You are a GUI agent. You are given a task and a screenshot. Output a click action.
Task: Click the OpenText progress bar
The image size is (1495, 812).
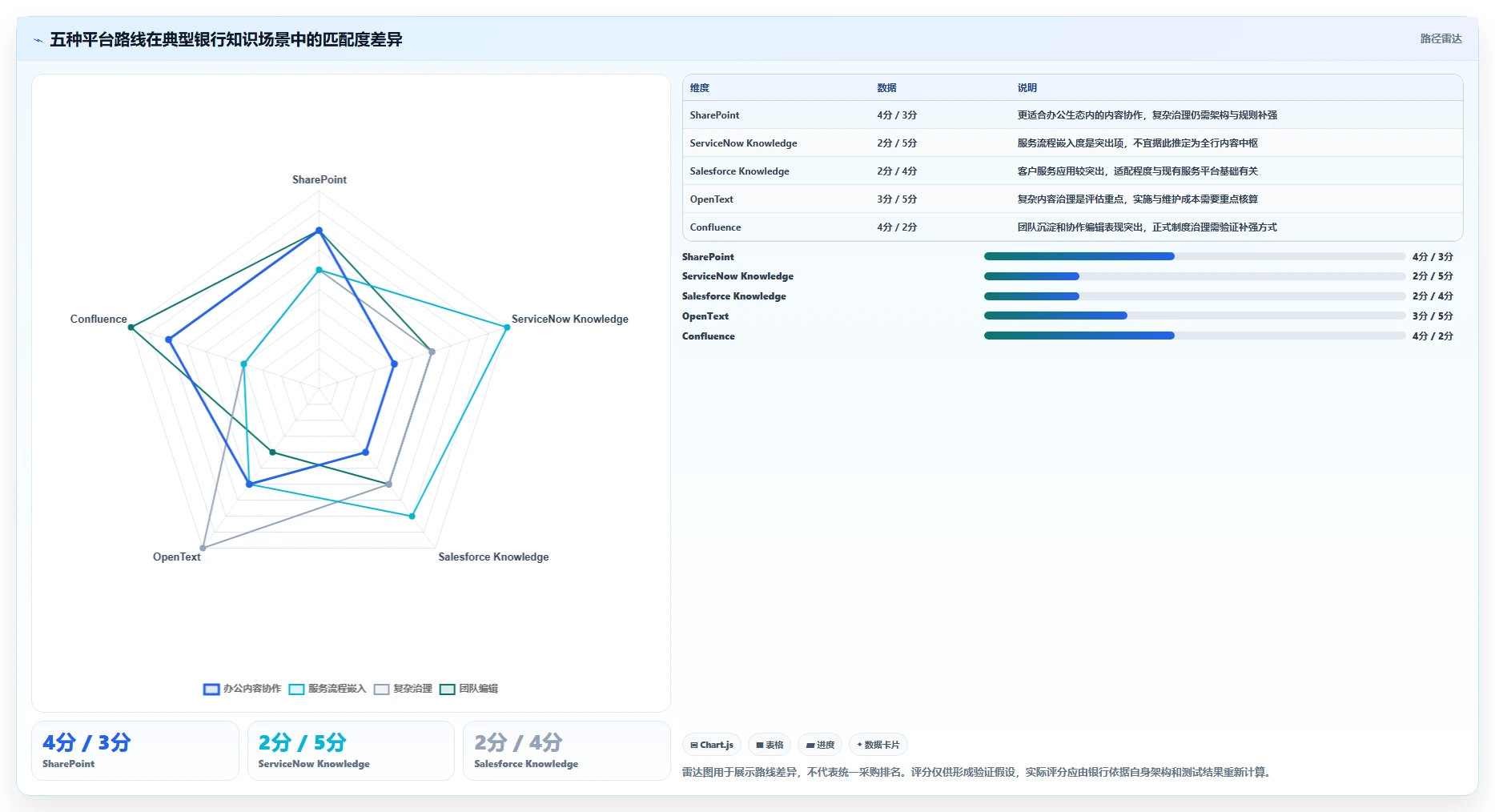click(x=1195, y=316)
